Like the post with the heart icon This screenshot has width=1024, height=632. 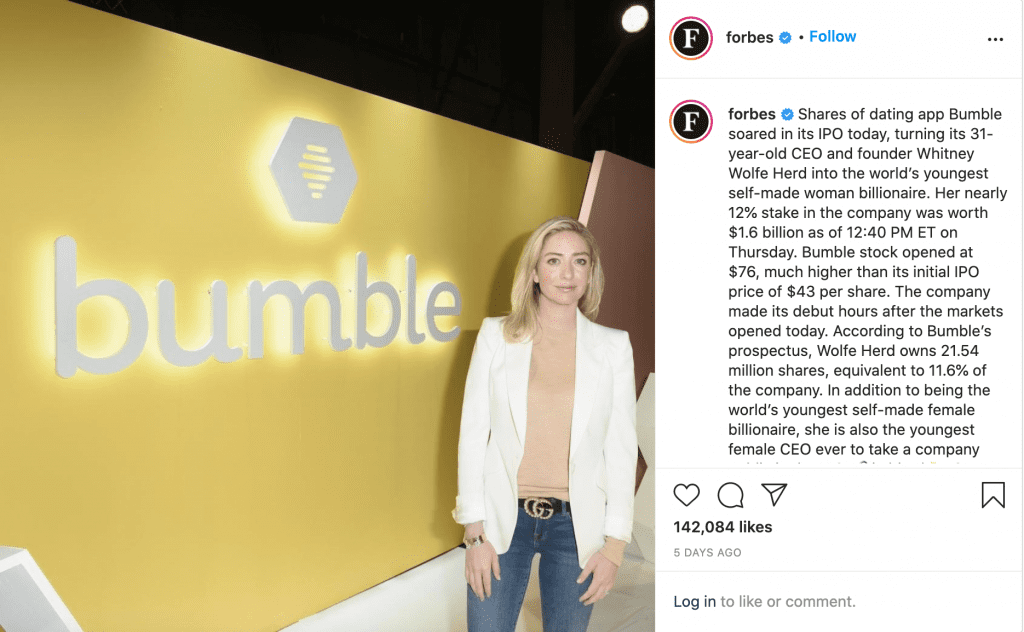(x=686, y=495)
